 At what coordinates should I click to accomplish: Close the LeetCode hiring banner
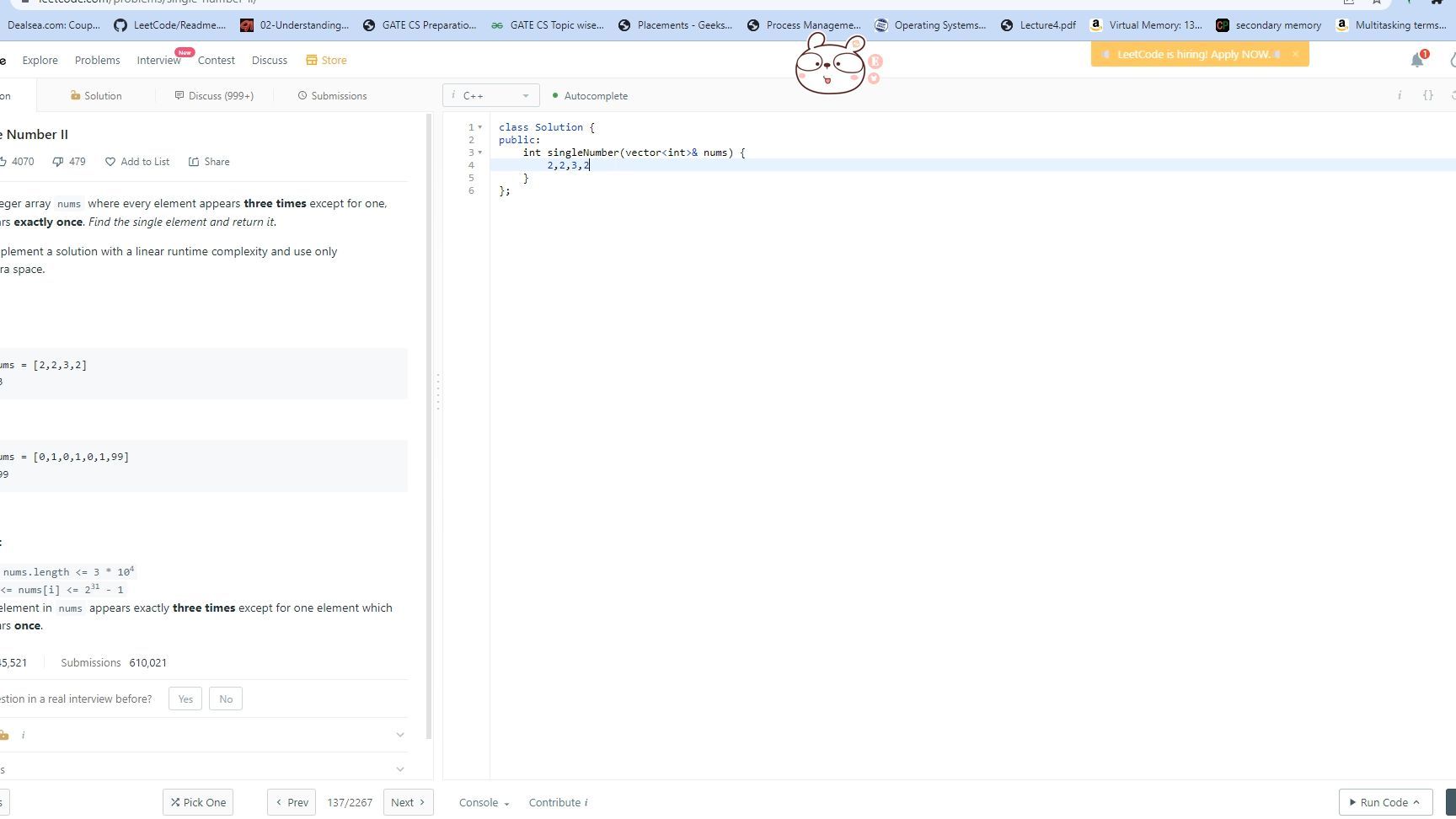[1295, 54]
